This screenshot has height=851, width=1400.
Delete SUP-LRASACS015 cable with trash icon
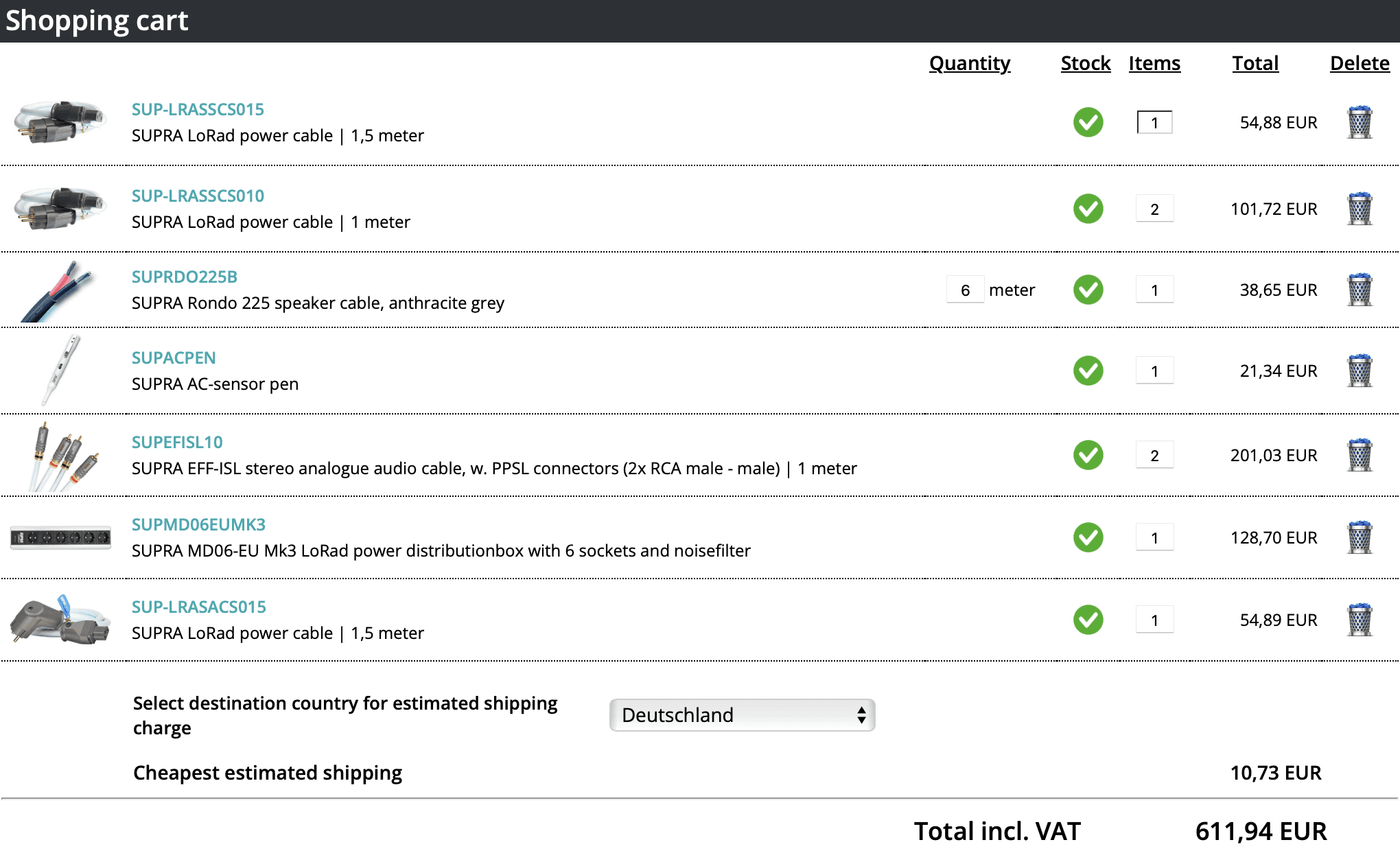[x=1360, y=620]
